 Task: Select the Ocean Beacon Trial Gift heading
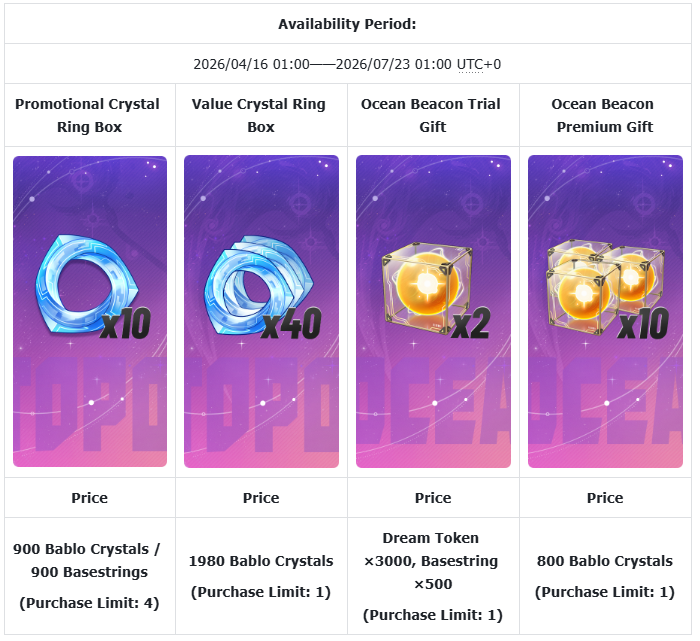[433, 116]
